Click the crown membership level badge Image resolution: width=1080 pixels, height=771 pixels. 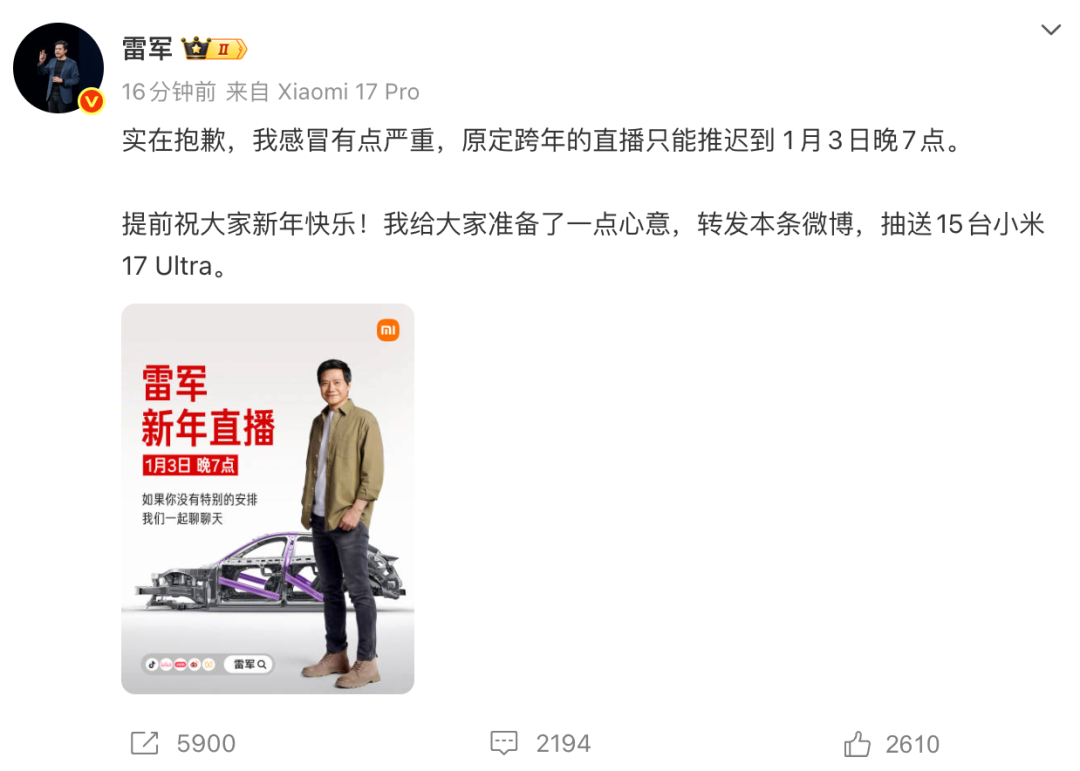pos(214,49)
